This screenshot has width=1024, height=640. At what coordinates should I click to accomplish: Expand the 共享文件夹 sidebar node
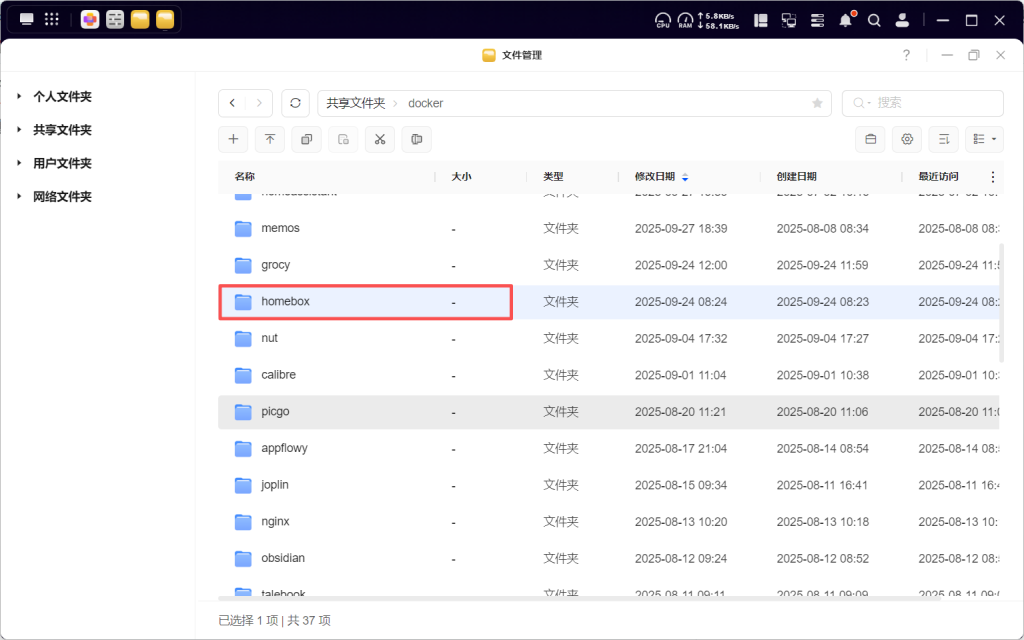pyautogui.click(x=19, y=130)
